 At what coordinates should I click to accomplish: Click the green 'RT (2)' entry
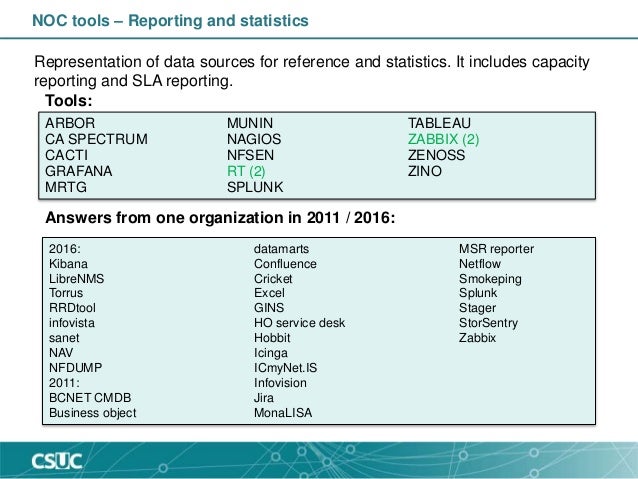tap(246, 171)
